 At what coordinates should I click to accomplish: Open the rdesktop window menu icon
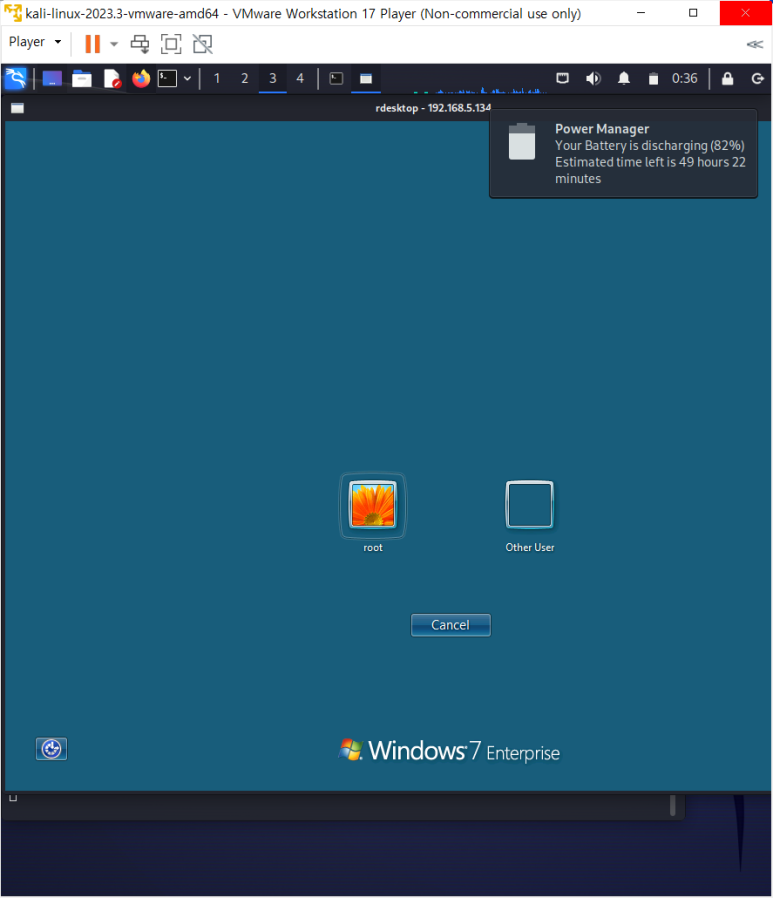click(x=18, y=108)
